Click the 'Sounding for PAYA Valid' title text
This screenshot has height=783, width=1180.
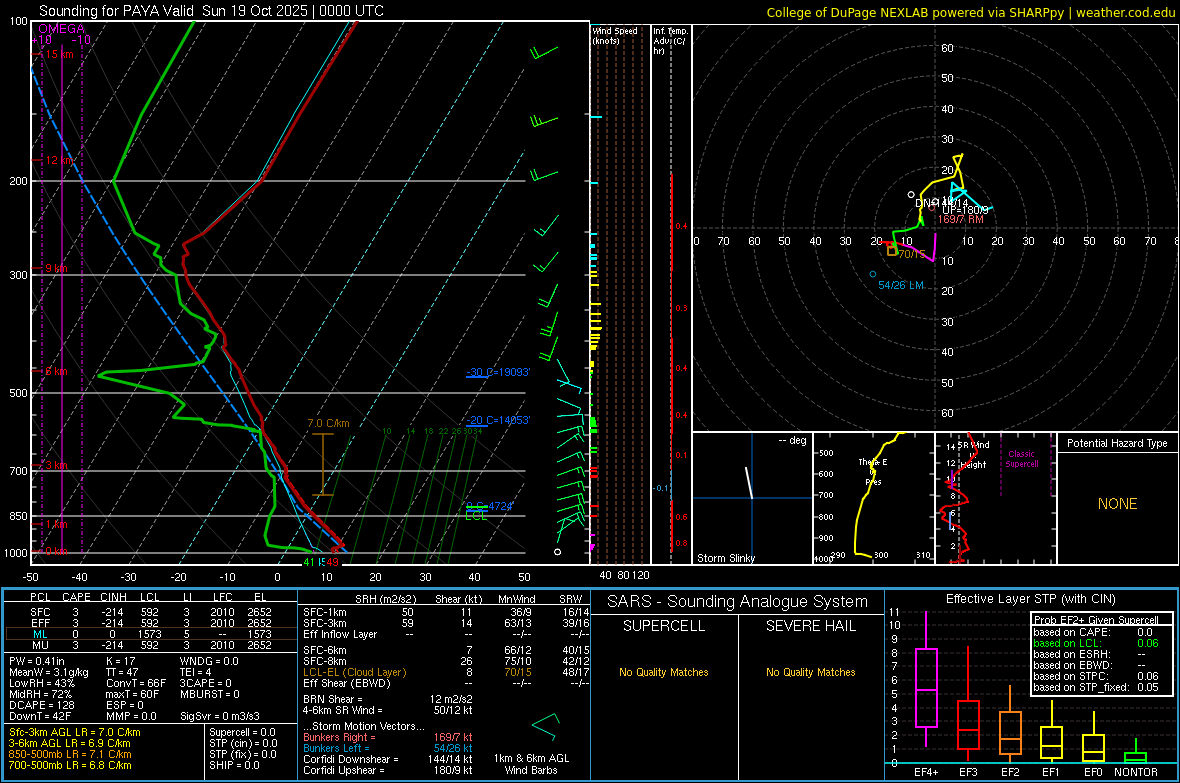pyautogui.click(x=116, y=11)
